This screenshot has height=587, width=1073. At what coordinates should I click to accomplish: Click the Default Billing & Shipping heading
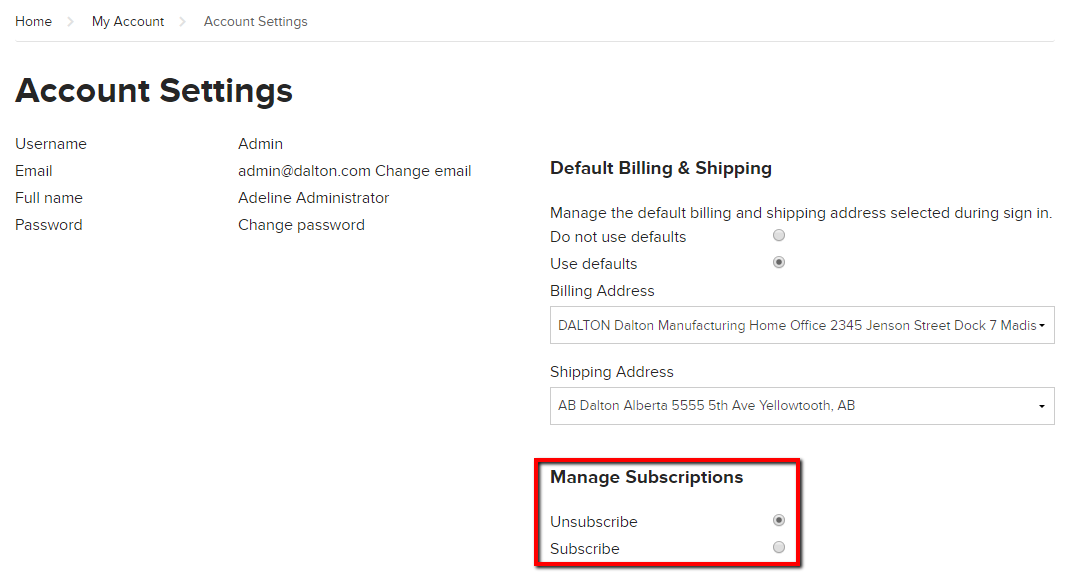click(x=660, y=168)
